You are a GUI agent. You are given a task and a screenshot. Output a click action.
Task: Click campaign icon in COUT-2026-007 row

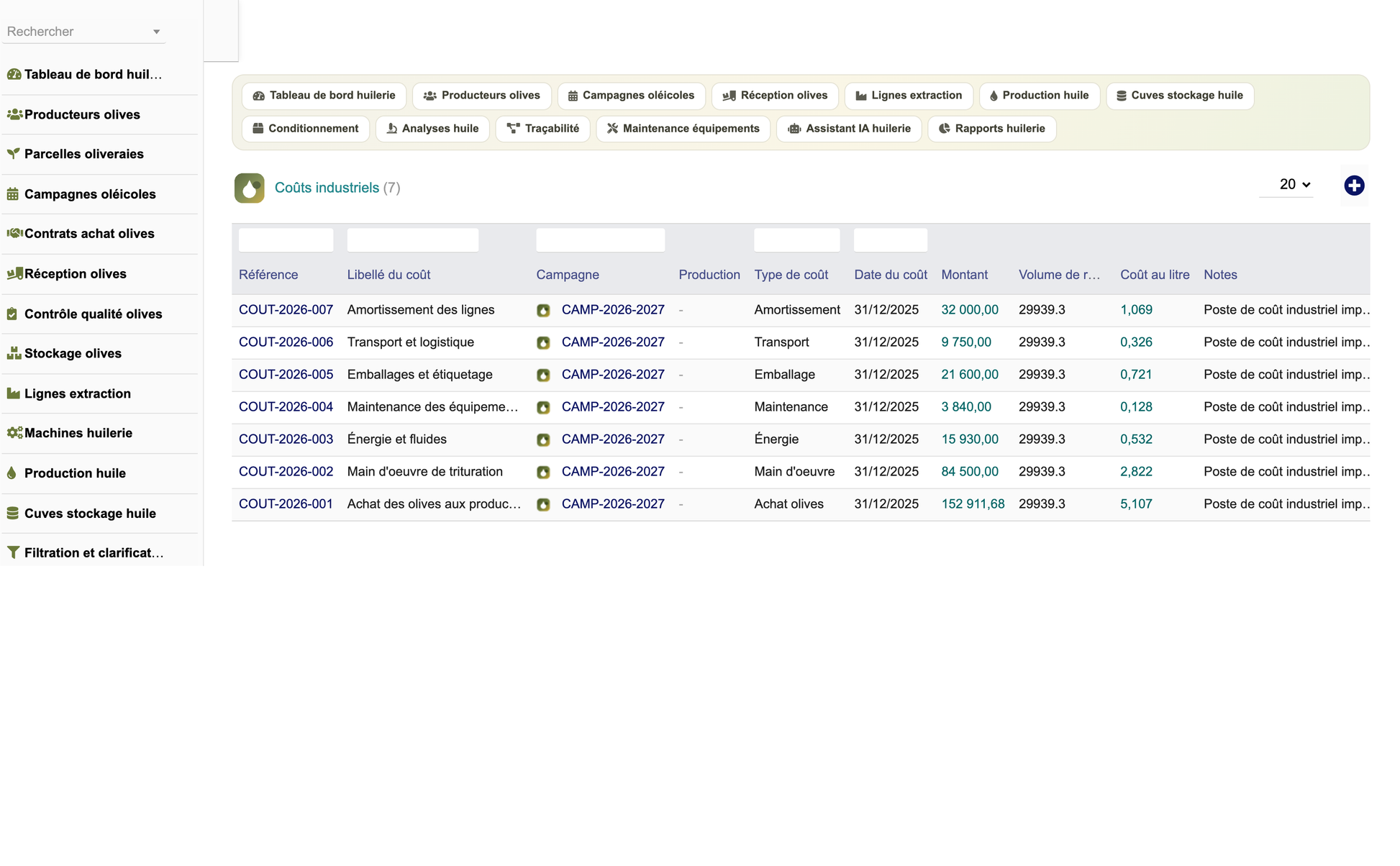click(x=543, y=311)
